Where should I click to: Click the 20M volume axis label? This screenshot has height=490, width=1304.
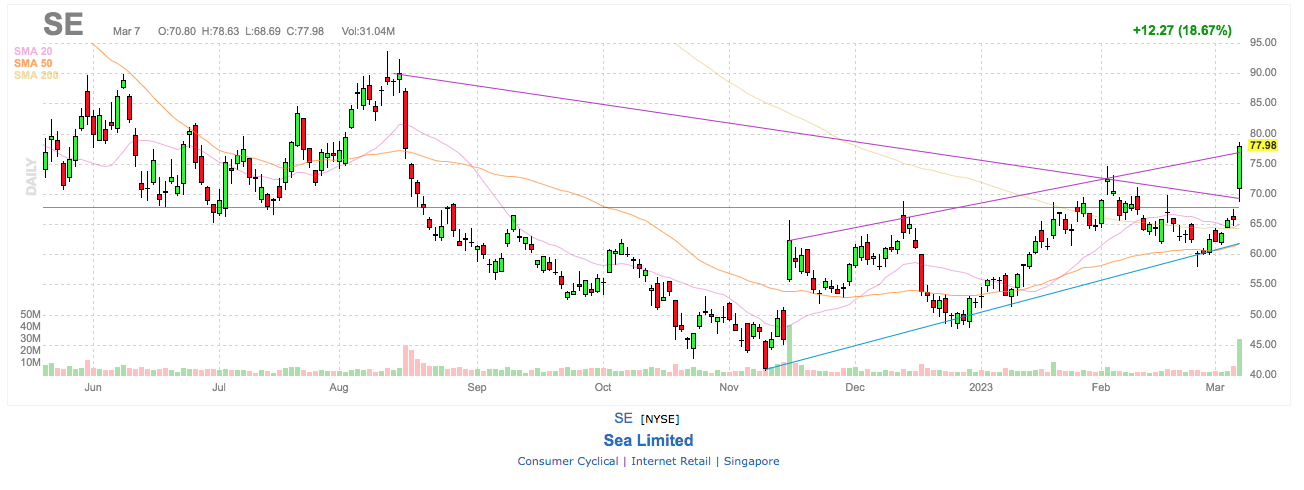(29, 350)
